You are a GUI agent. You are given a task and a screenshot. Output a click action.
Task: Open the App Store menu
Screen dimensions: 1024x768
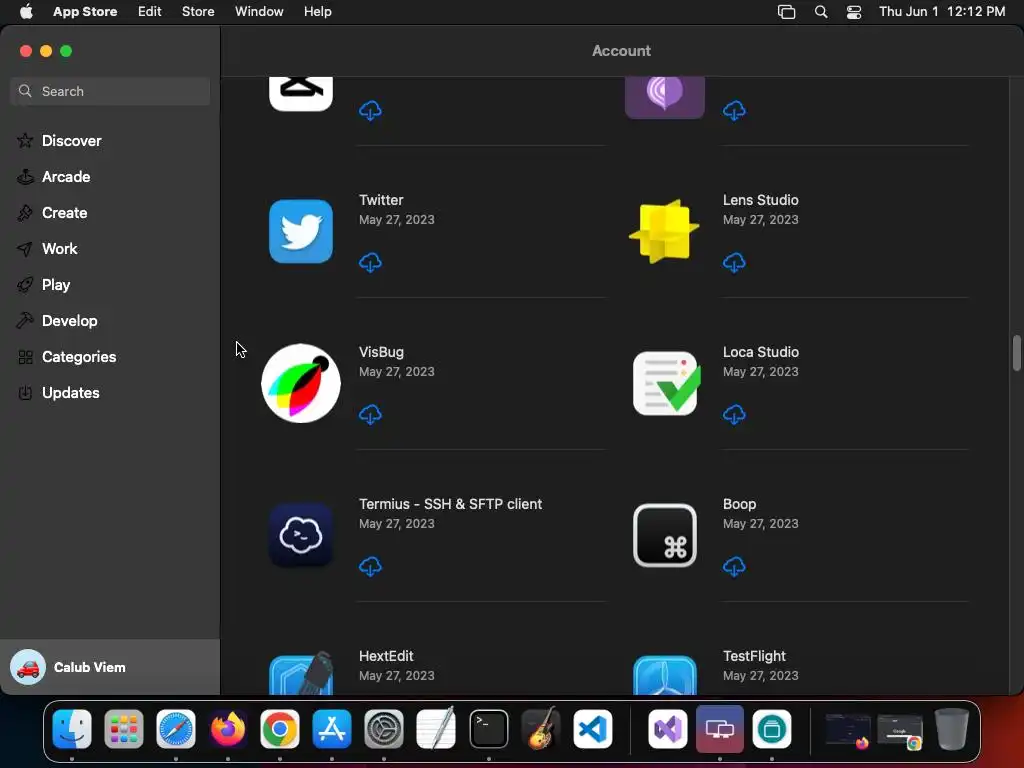click(85, 12)
